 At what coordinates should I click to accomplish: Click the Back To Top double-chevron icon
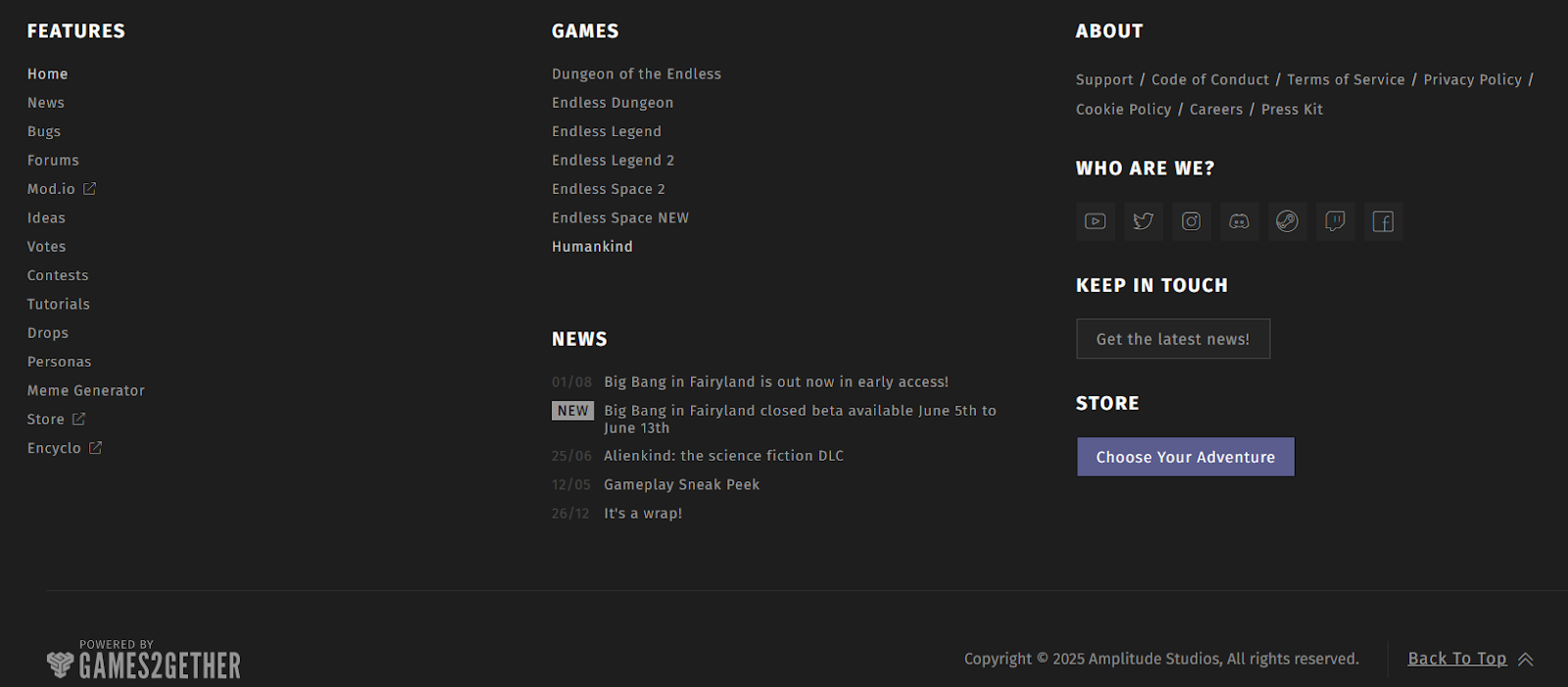pyautogui.click(x=1525, y=660)
